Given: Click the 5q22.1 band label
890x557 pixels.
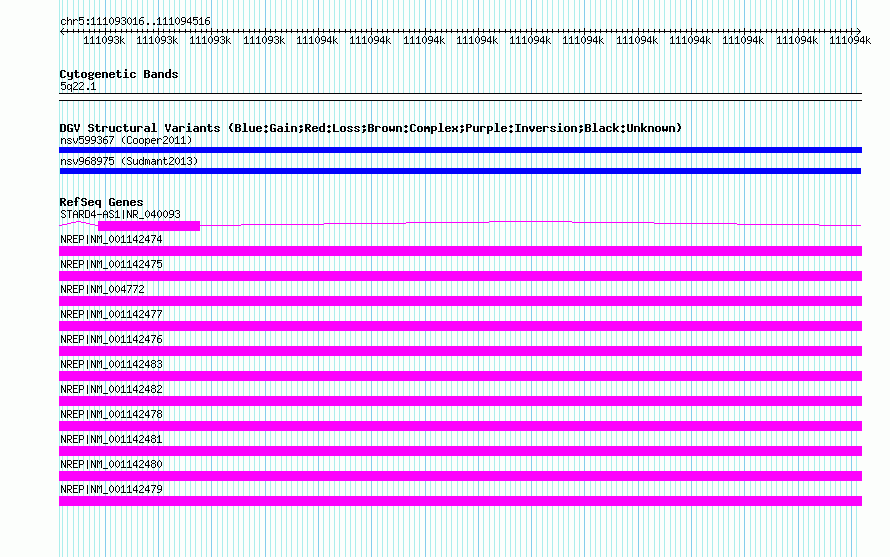Looking at the screenshot, I should pyautogui.click(x=78, y=86).
